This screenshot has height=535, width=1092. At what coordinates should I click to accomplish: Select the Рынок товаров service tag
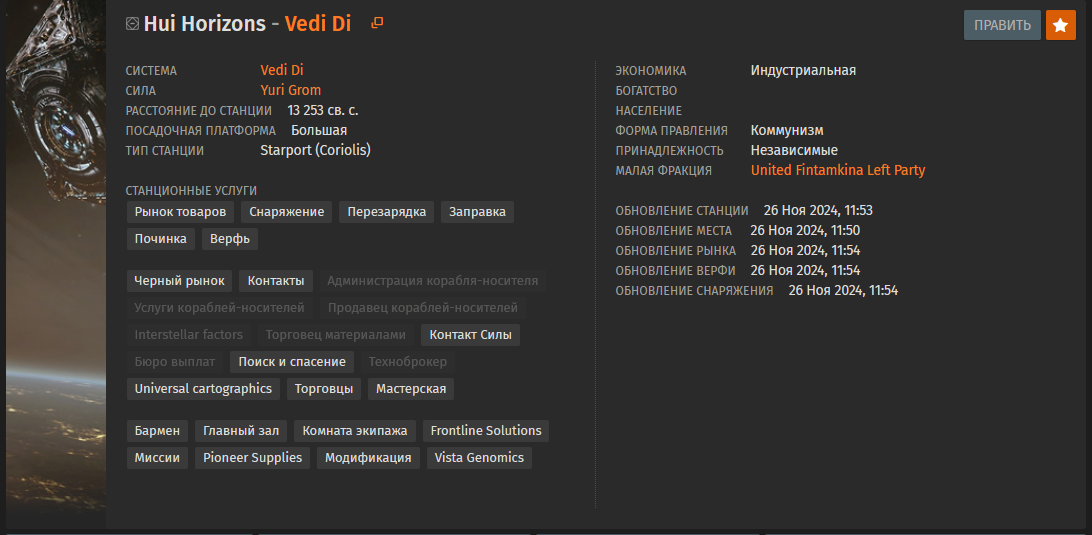click(180, 212)
